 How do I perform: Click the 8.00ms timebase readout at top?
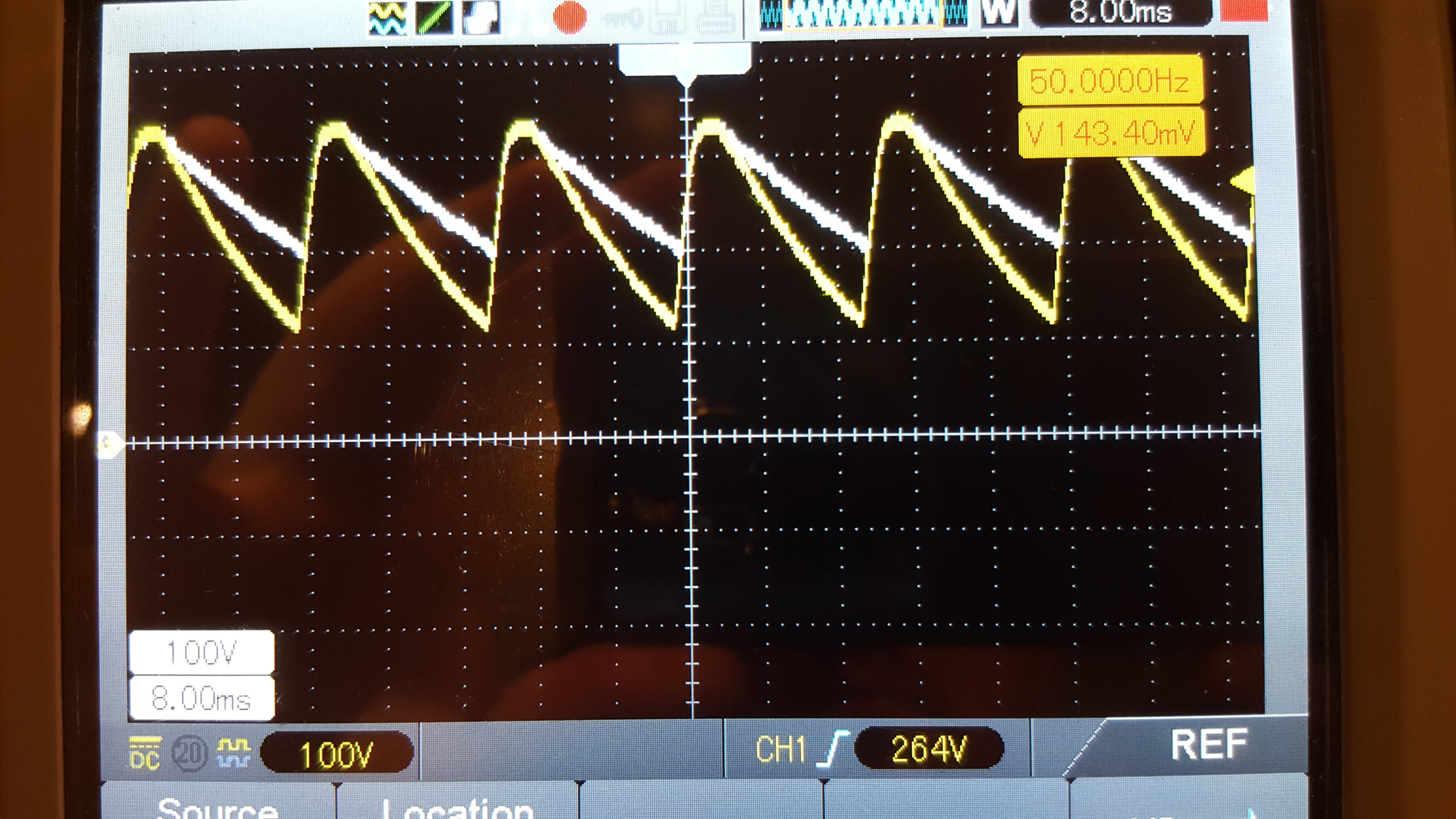(1119, 13)
